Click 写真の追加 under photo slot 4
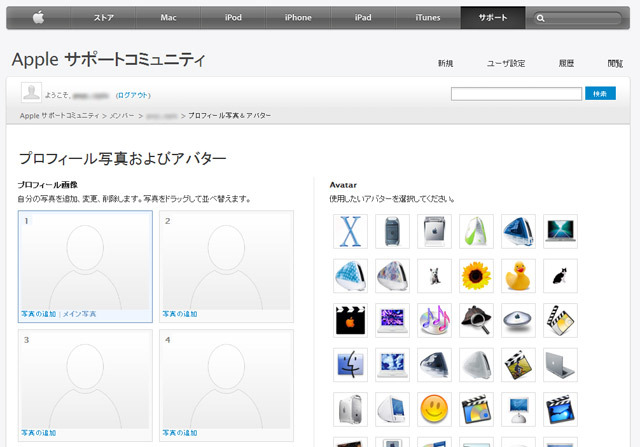The image size is (640, 447). 180,433
